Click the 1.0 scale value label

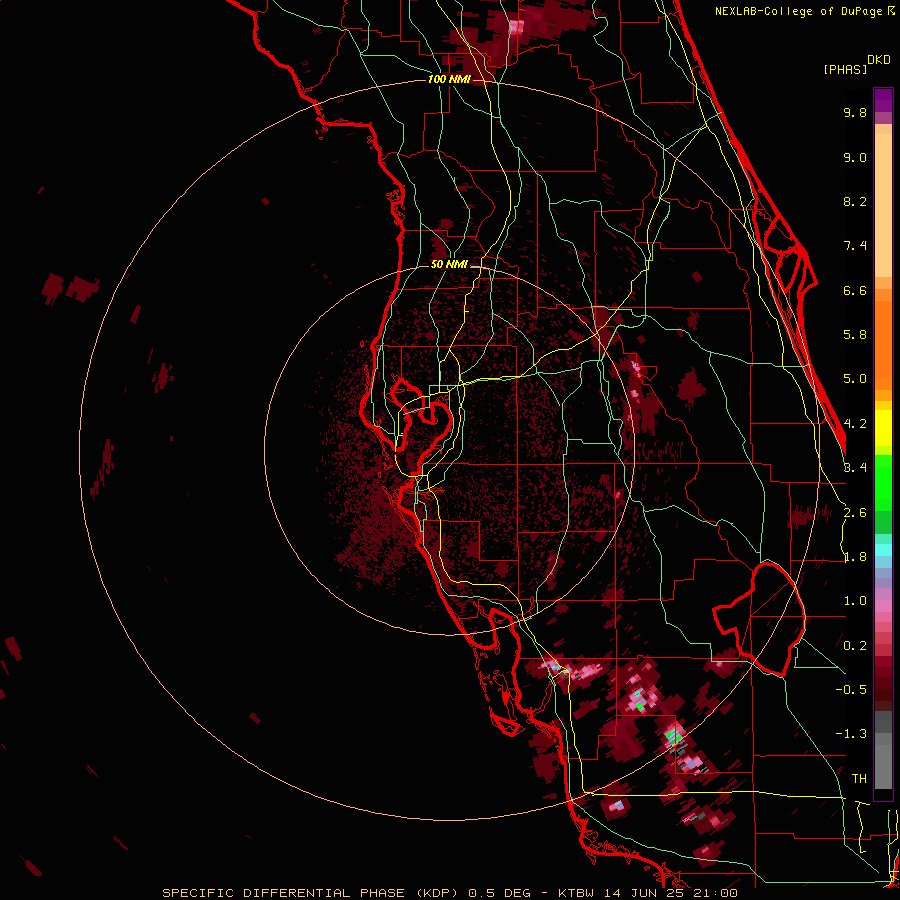(855, 601)
